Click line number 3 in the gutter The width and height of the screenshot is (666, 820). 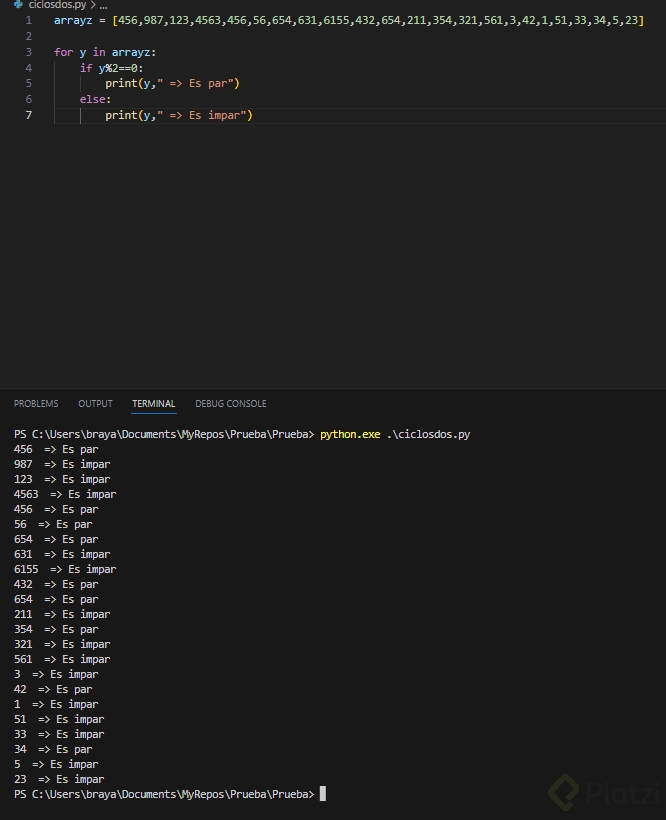(29, 52)
